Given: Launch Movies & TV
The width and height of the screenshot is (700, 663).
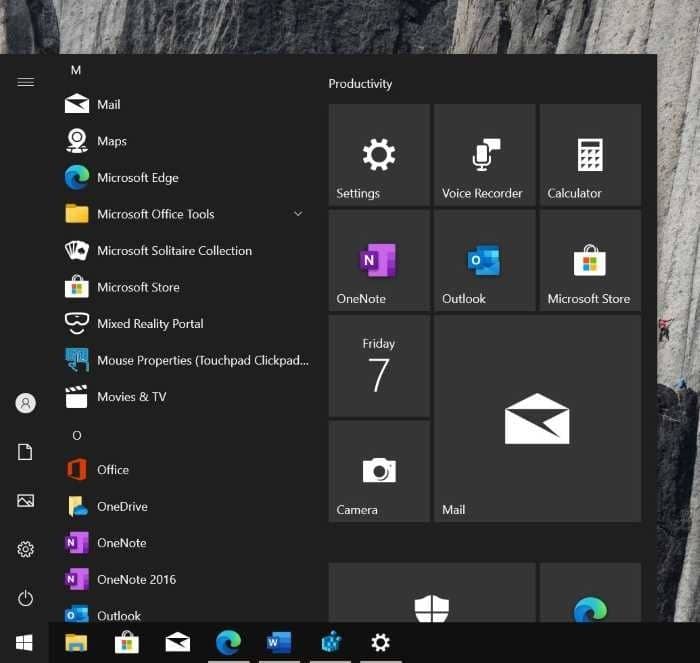Looking at the screenshot, I should (187, 397).
